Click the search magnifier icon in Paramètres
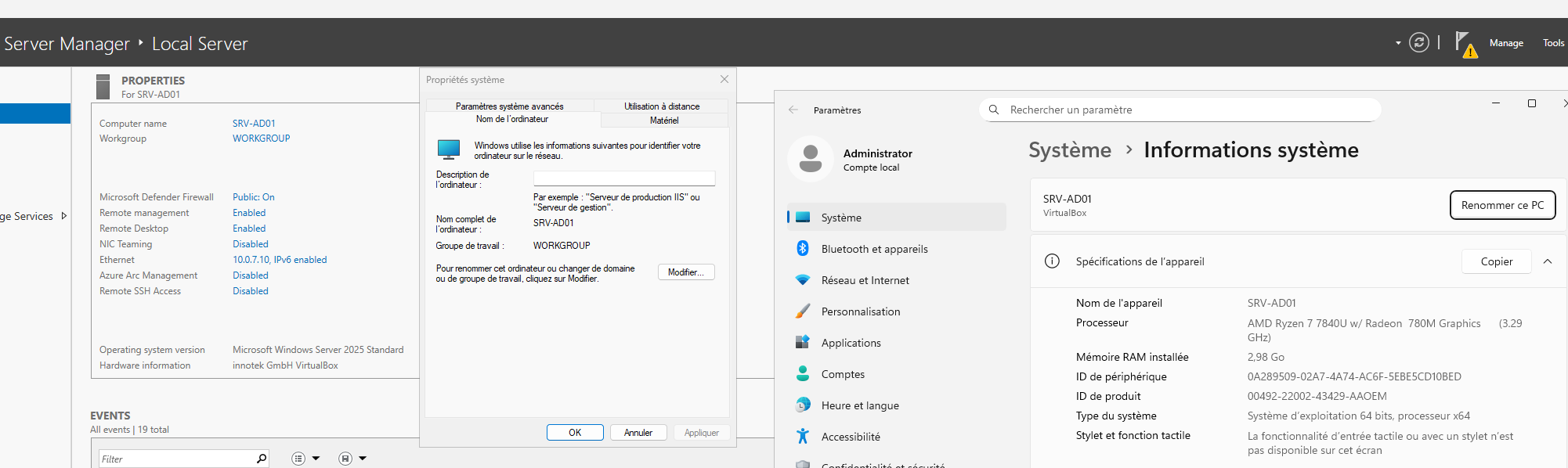 pos(994,110)
